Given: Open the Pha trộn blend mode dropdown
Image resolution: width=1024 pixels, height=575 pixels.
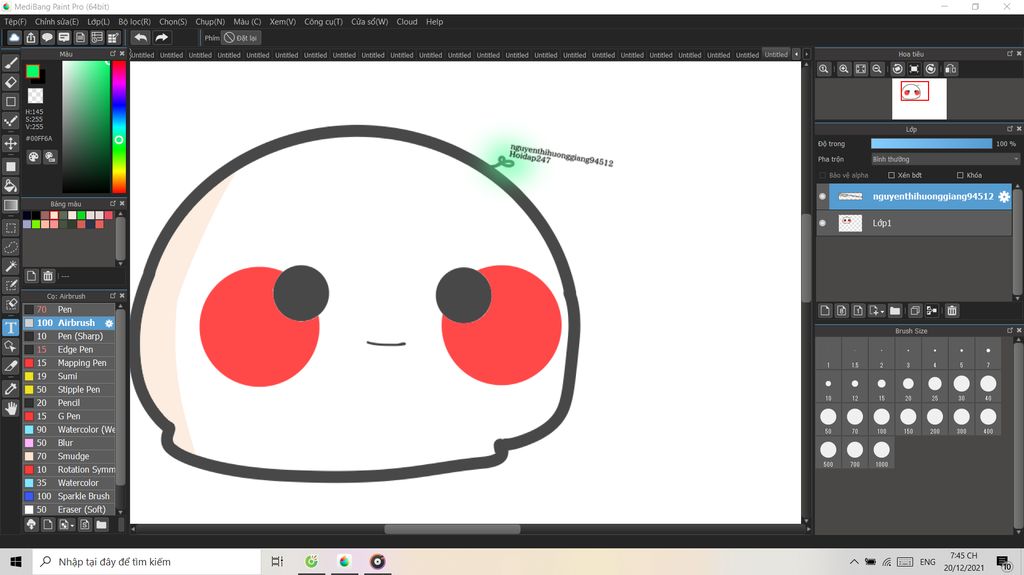Looking at the screenshot, I should point(945,159).
